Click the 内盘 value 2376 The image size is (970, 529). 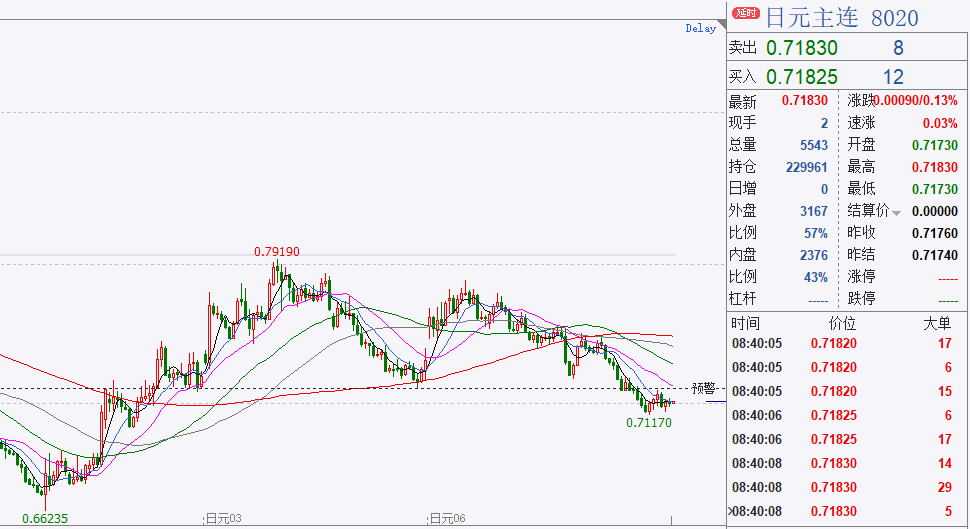tap(814, 255)
